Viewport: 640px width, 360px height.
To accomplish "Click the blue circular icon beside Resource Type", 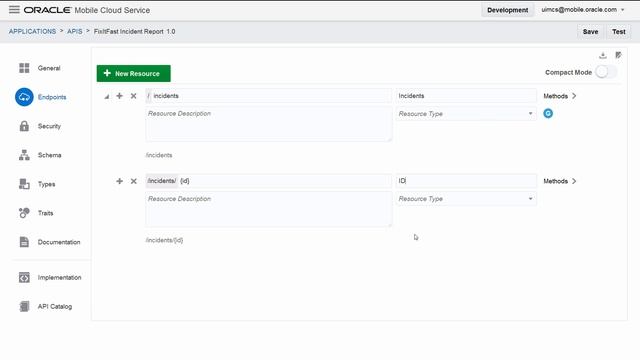I will 548,113.
